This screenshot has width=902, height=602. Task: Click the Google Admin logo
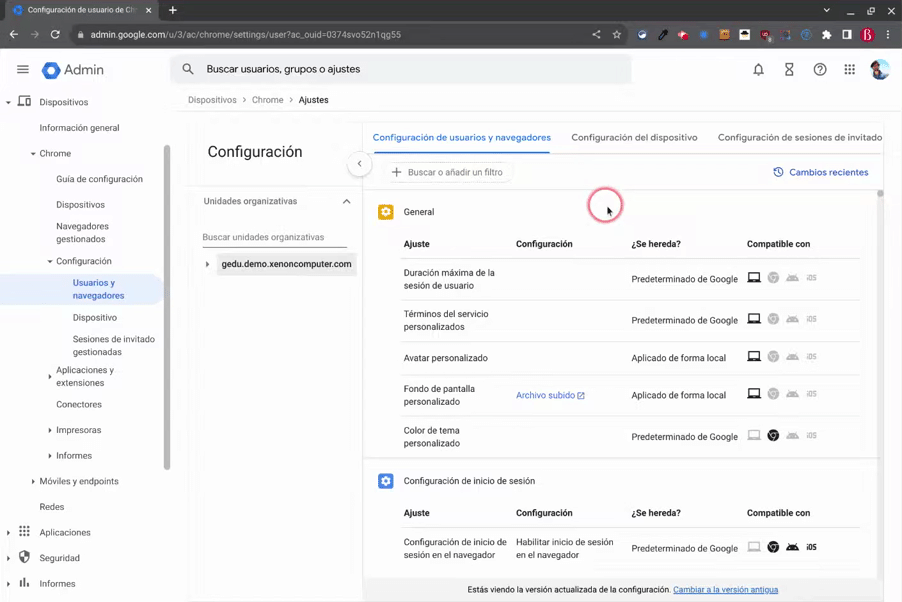coord(73,70)
